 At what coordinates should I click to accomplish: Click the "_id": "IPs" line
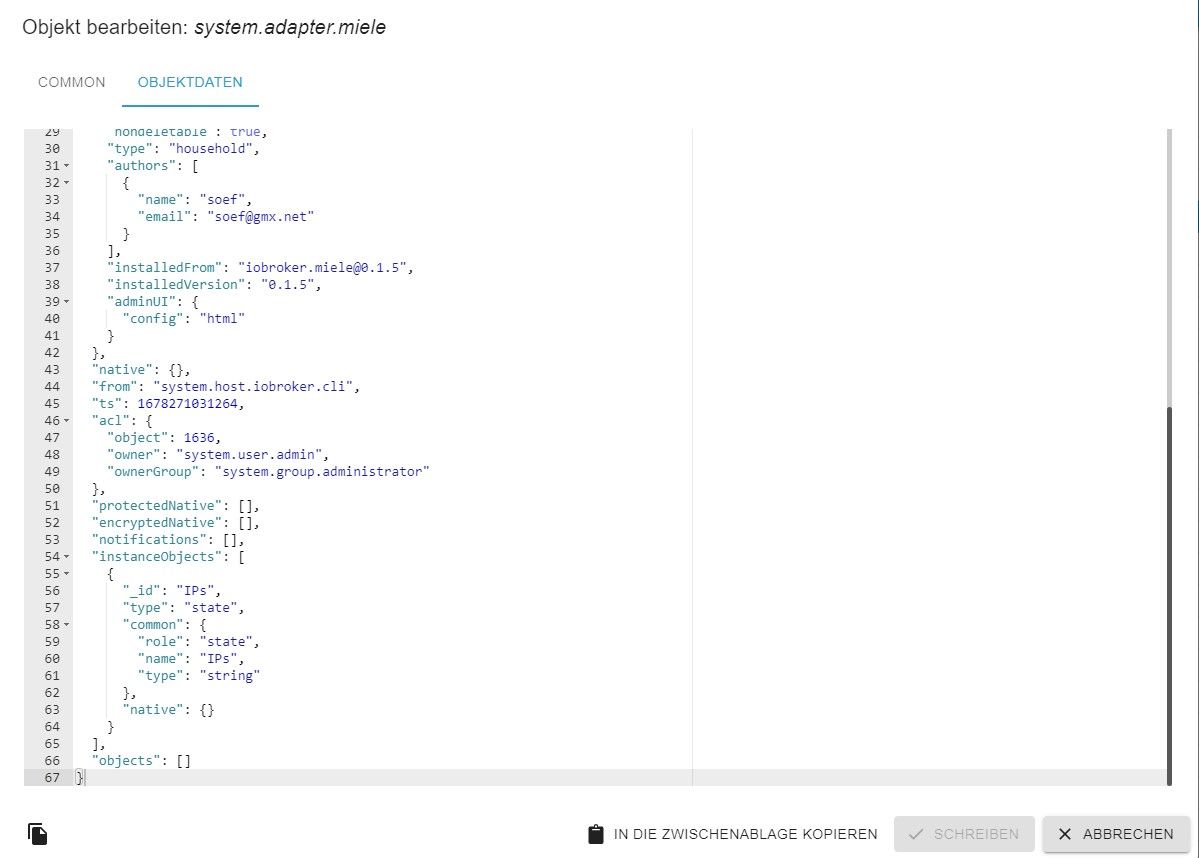[x=172, y=590]
